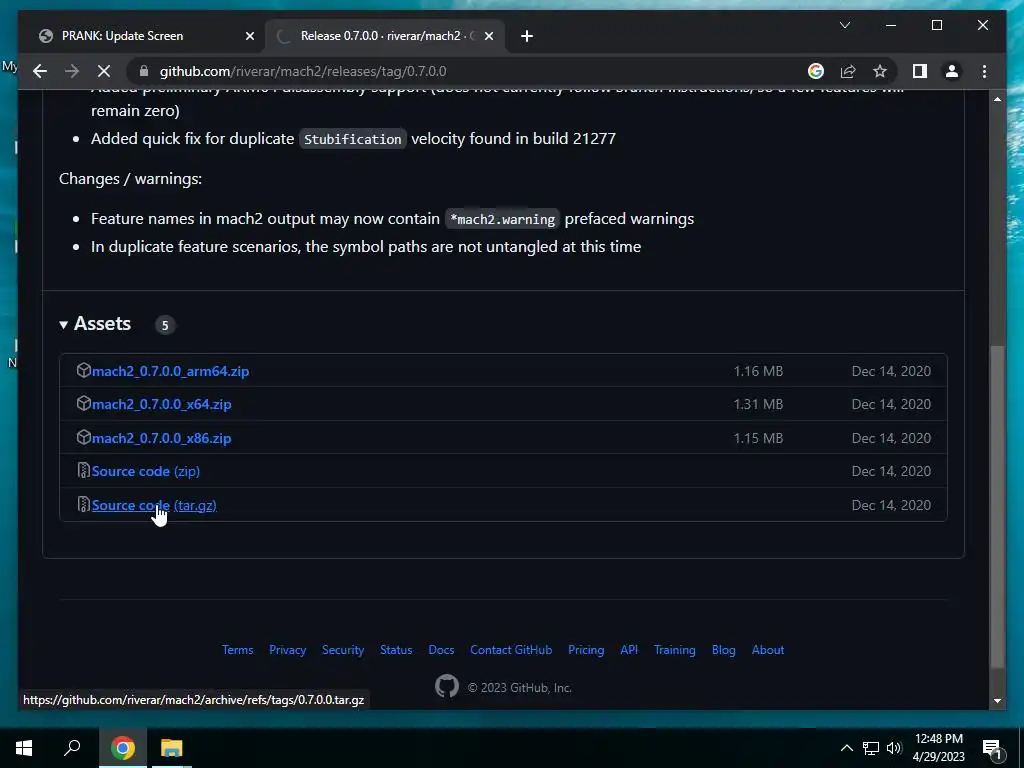Show hidden system tray icons
The height and width of the screenshot is (768, 1024).
[846, 748]
